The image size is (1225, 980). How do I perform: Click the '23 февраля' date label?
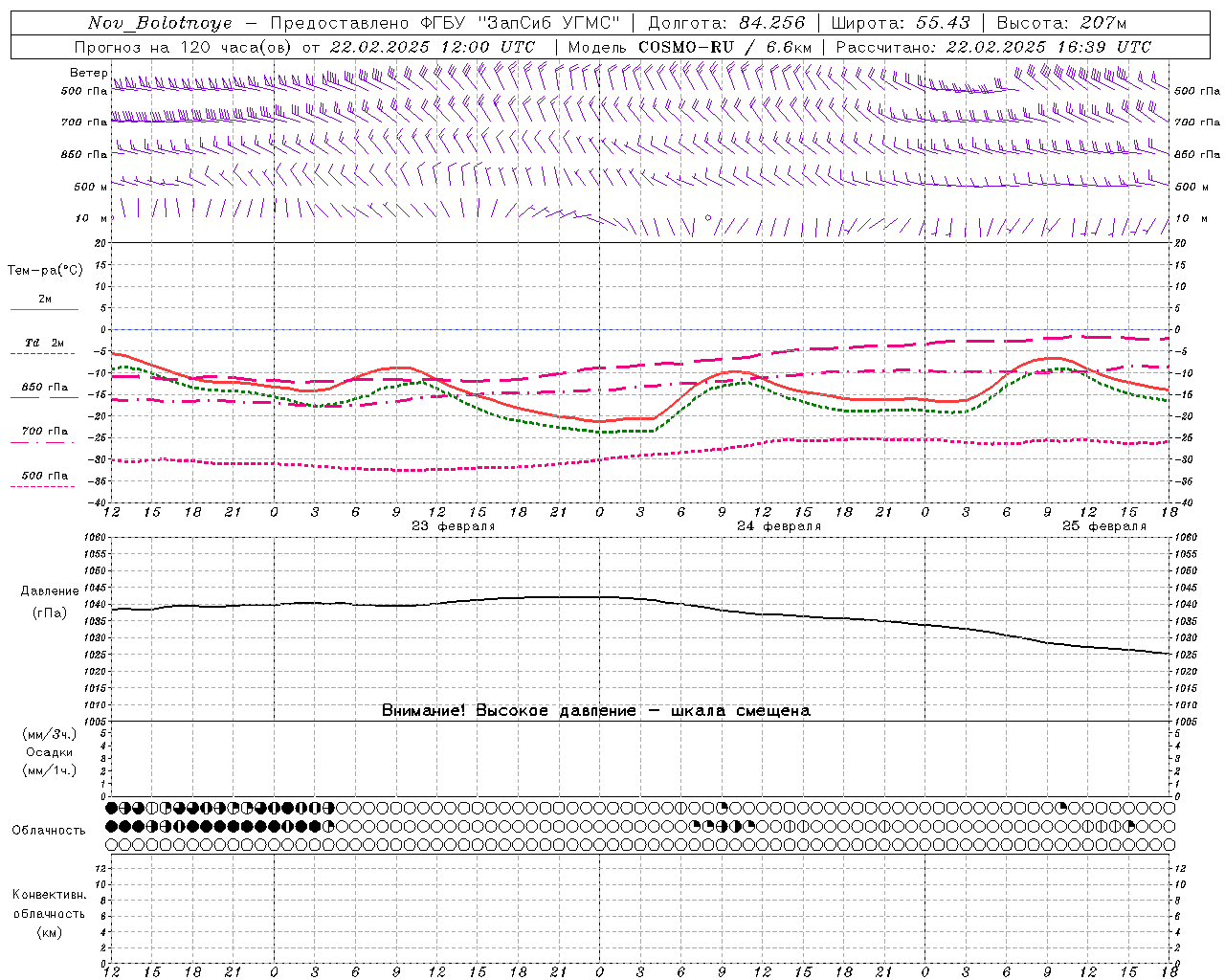[454, 526]
